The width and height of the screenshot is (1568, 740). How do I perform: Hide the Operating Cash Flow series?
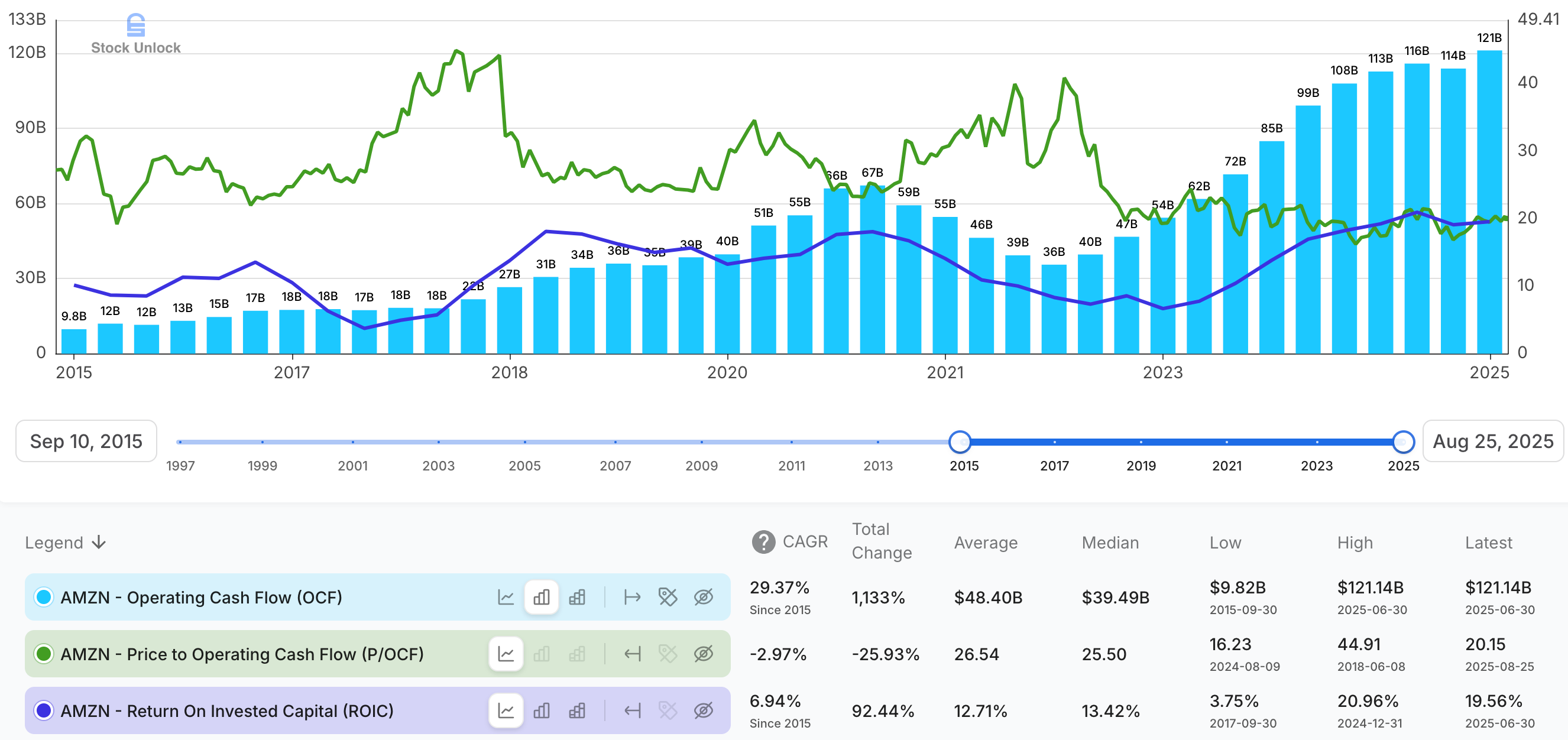(704, 597)
